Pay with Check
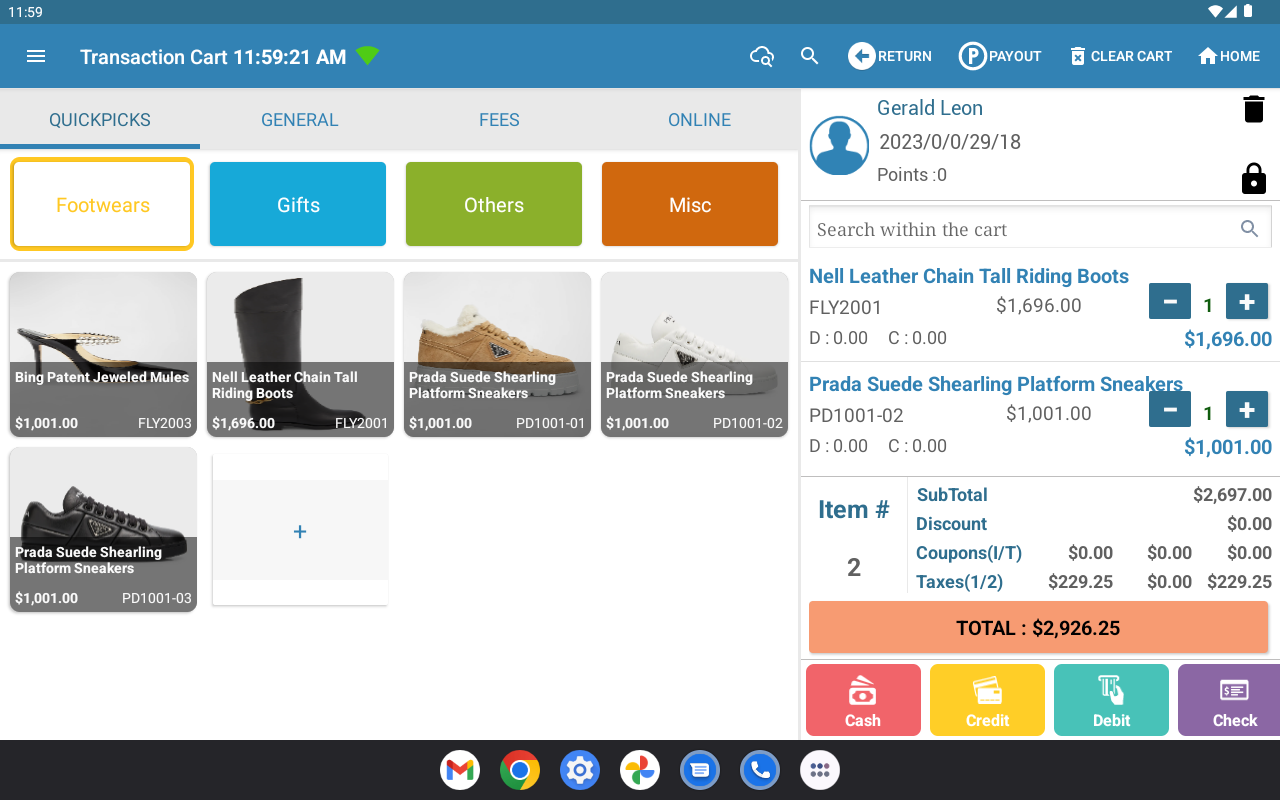Viewport: 1280px width, 800px height. [1230, 700]
